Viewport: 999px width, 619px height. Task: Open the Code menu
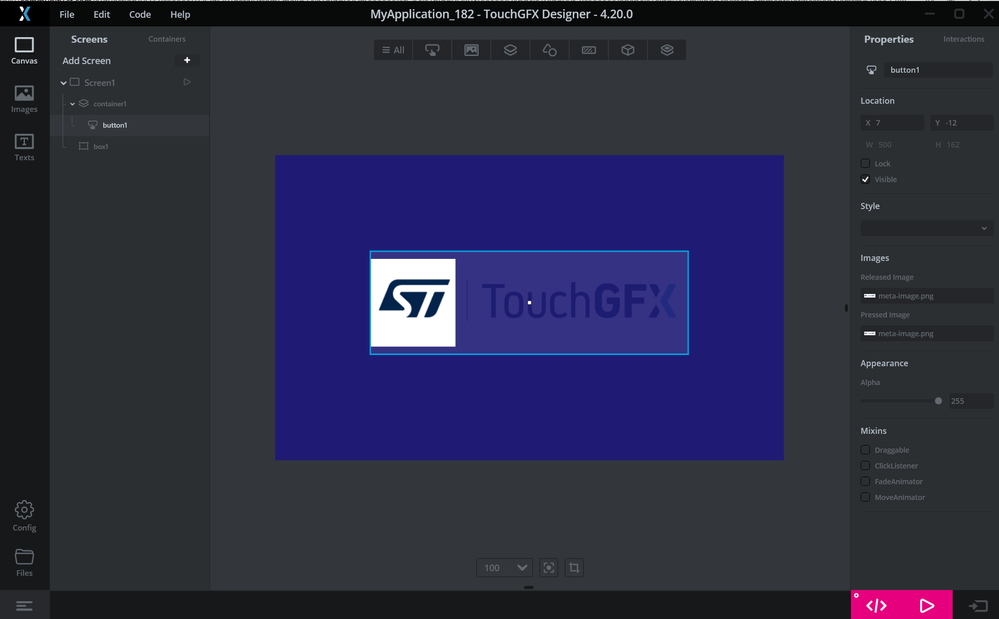[x=140, y=14]
